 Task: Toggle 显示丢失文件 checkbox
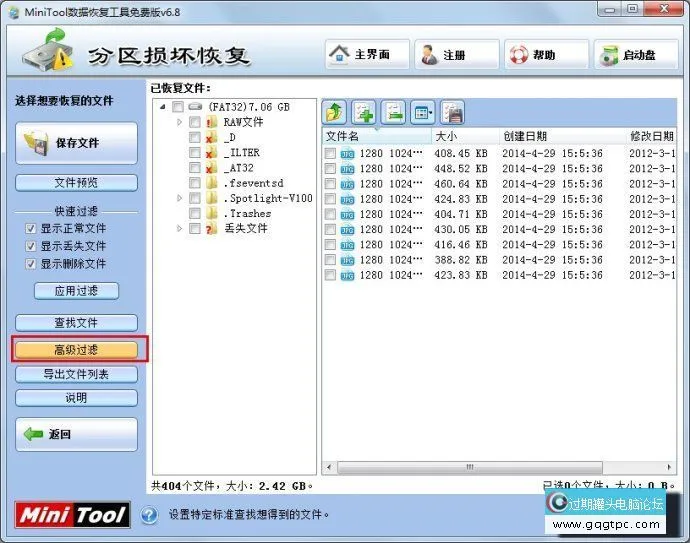(30, 246)
